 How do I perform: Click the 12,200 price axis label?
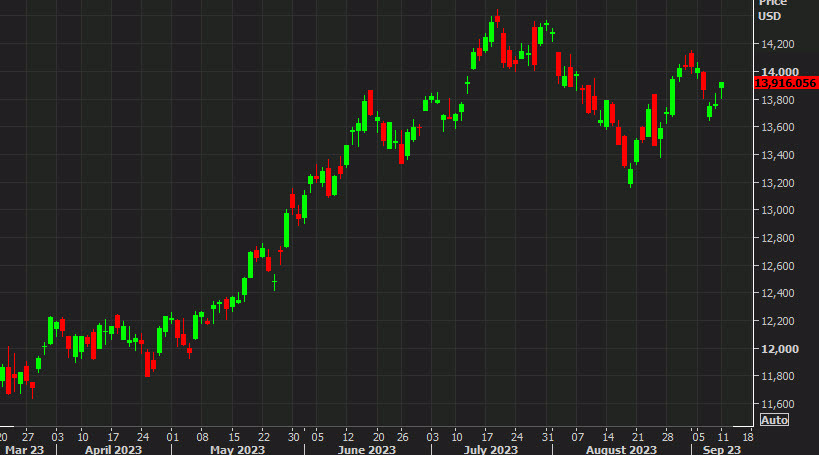[778, 321]
